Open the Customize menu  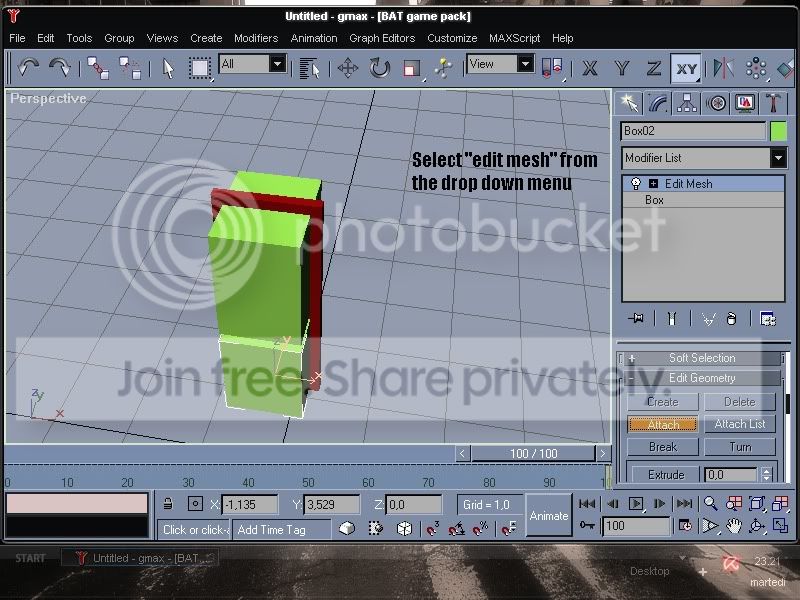[452, 38]
